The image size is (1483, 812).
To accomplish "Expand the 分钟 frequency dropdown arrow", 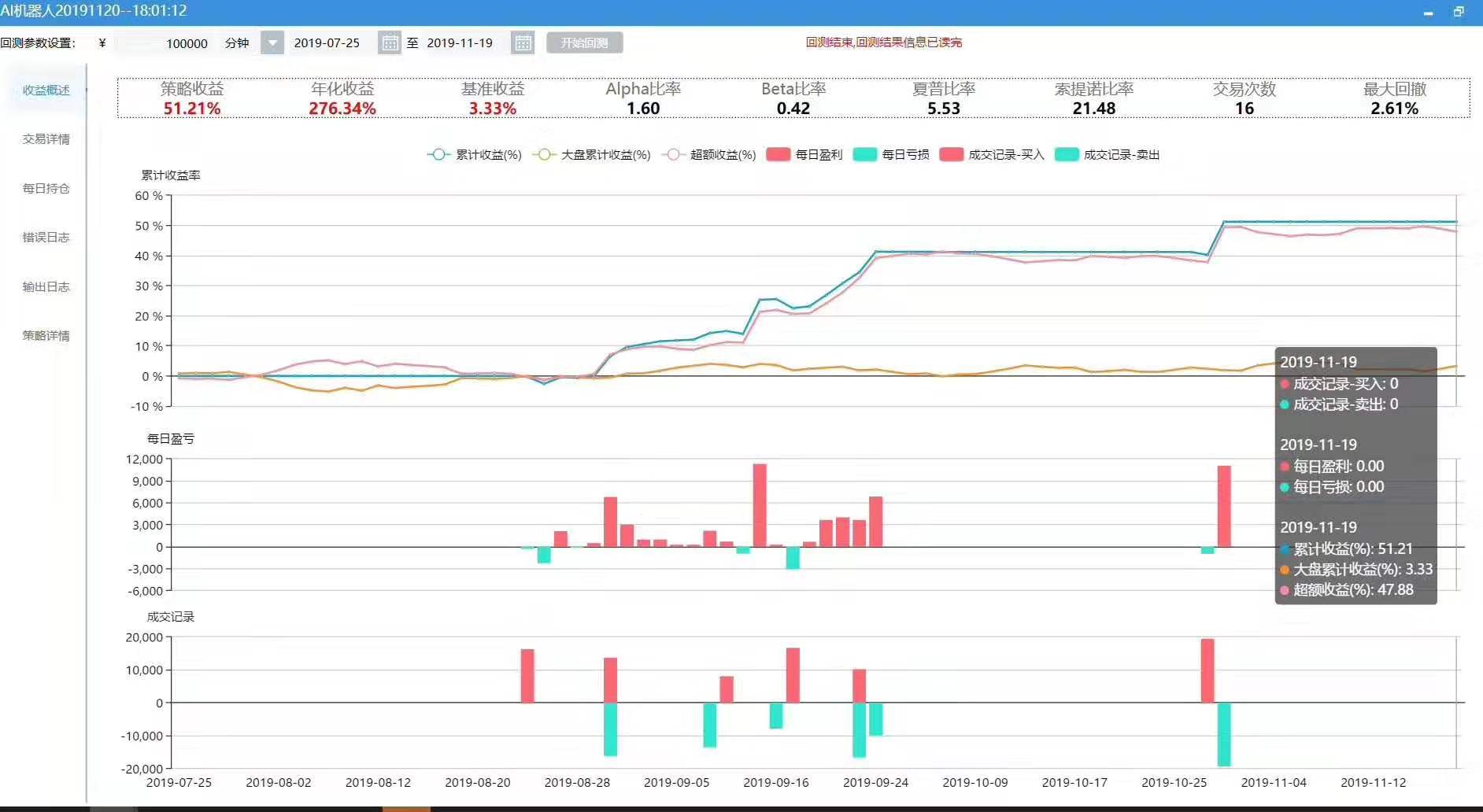I will 272,42.
